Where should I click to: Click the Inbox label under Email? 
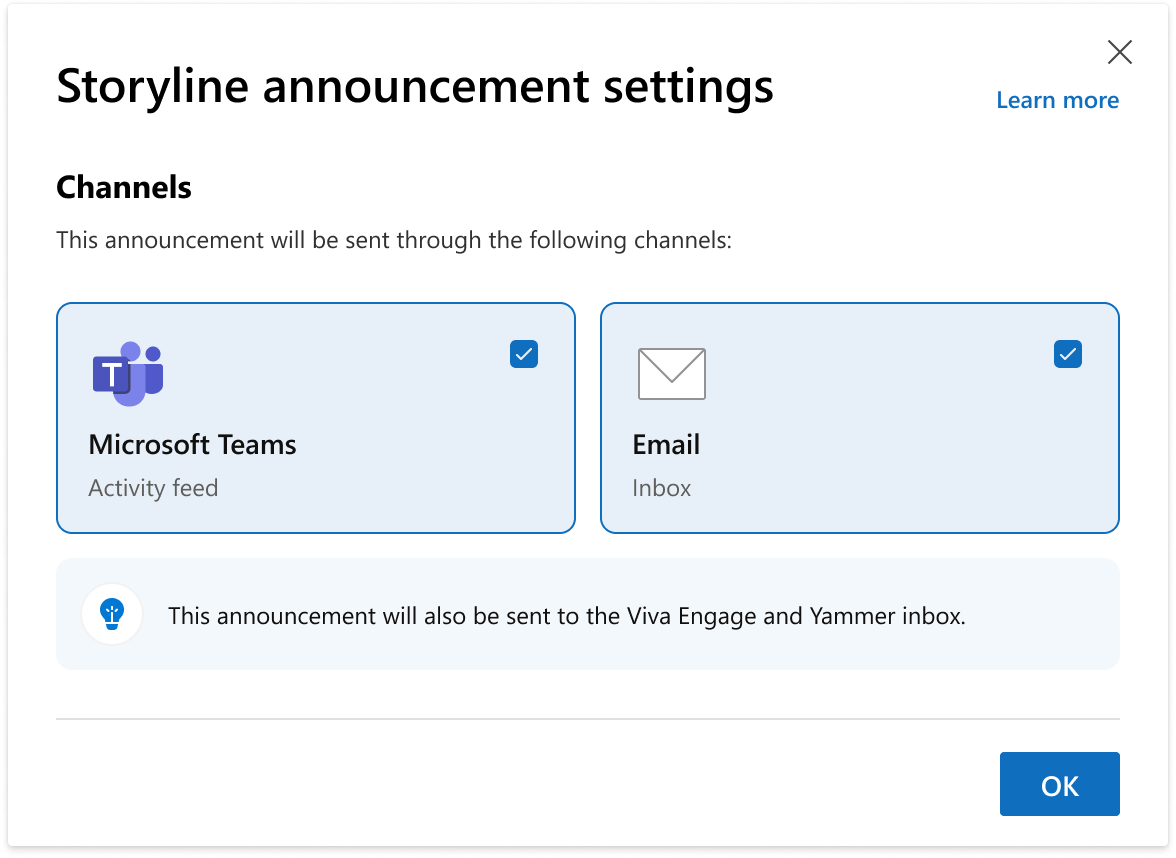pos(662,488)
